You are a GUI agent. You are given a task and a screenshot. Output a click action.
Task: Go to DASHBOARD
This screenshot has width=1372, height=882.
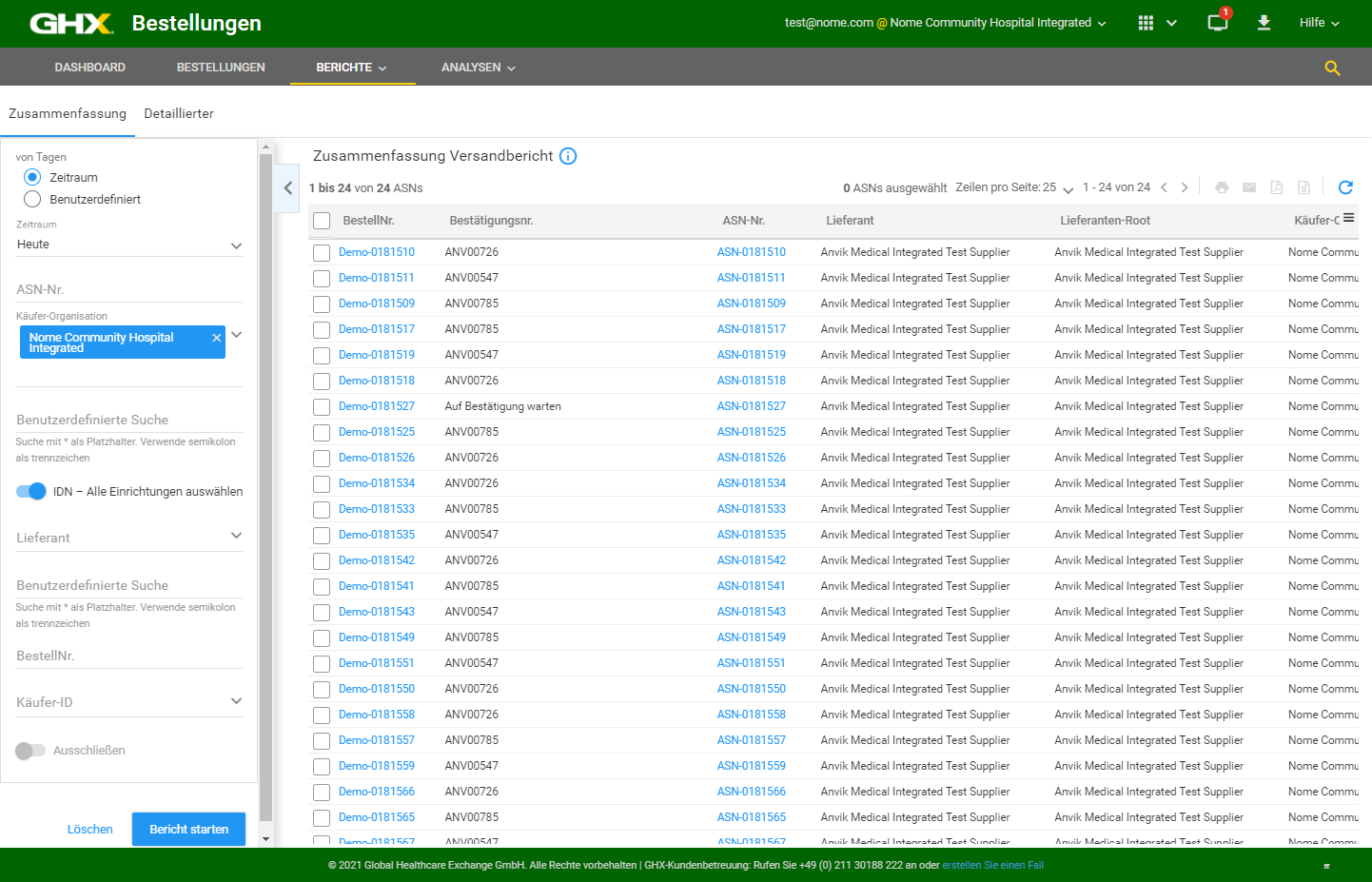click(90, 68)
